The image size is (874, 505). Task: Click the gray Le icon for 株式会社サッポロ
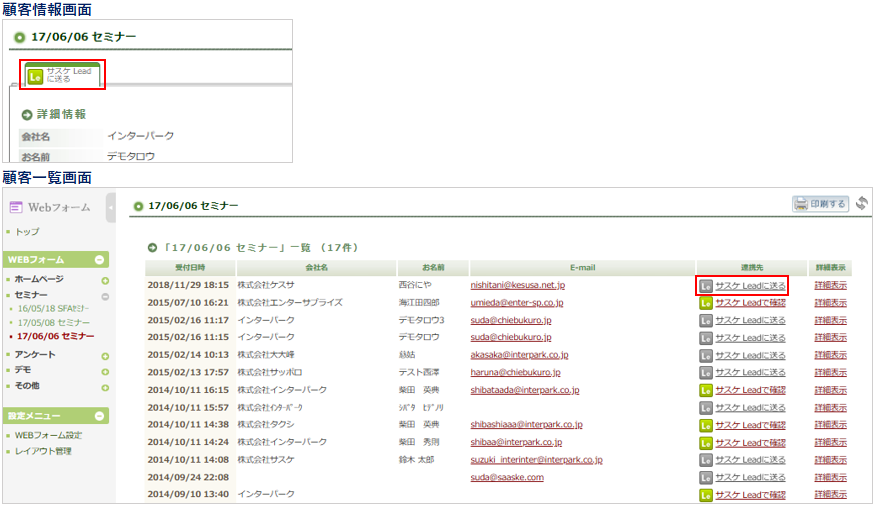pos(706,373)
